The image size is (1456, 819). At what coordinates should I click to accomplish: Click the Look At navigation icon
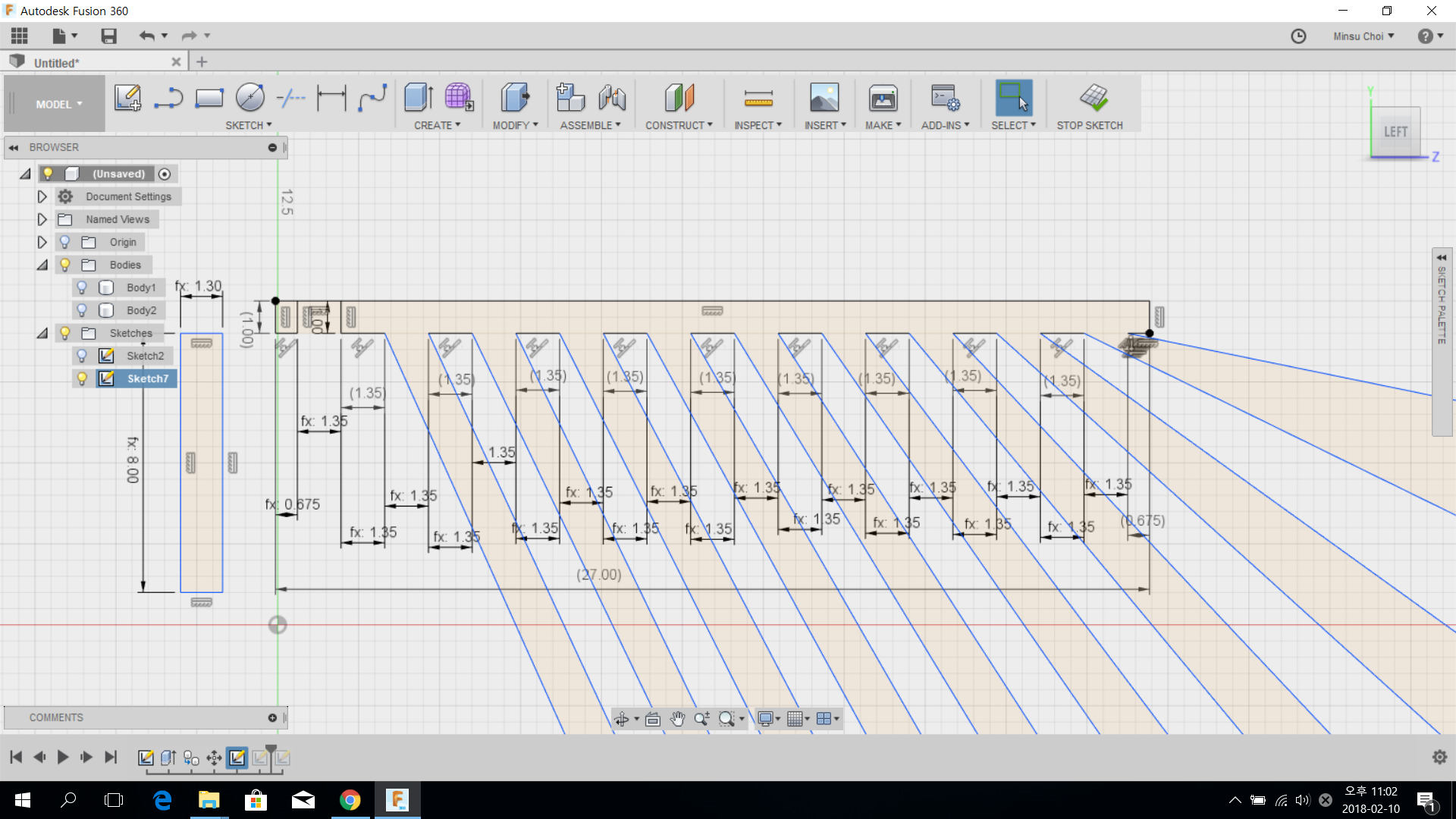[x=653, y=718]
